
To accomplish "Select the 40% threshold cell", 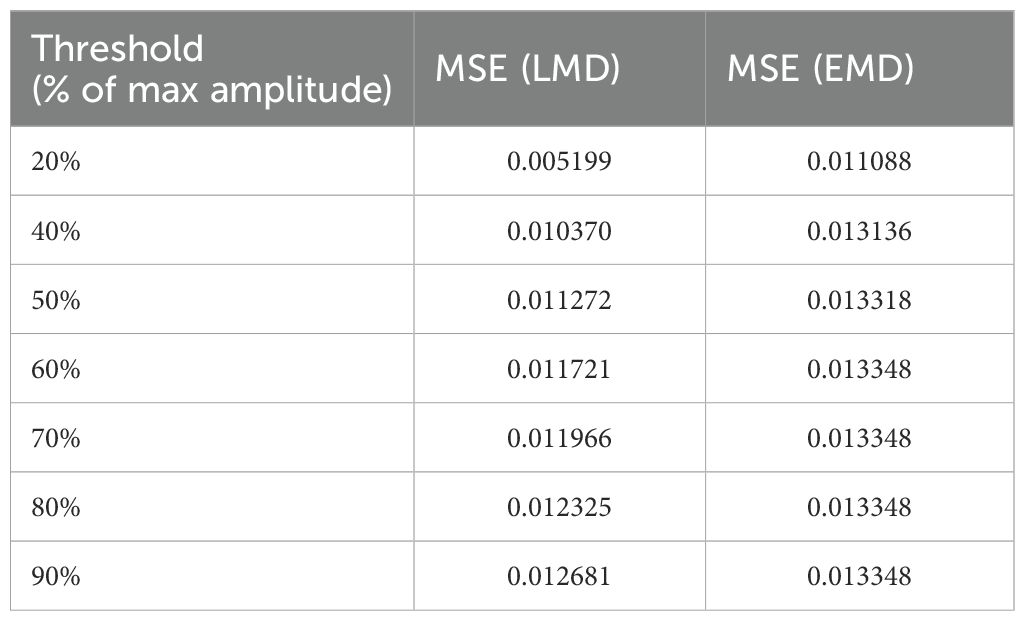I will click(x=56, y=231).
